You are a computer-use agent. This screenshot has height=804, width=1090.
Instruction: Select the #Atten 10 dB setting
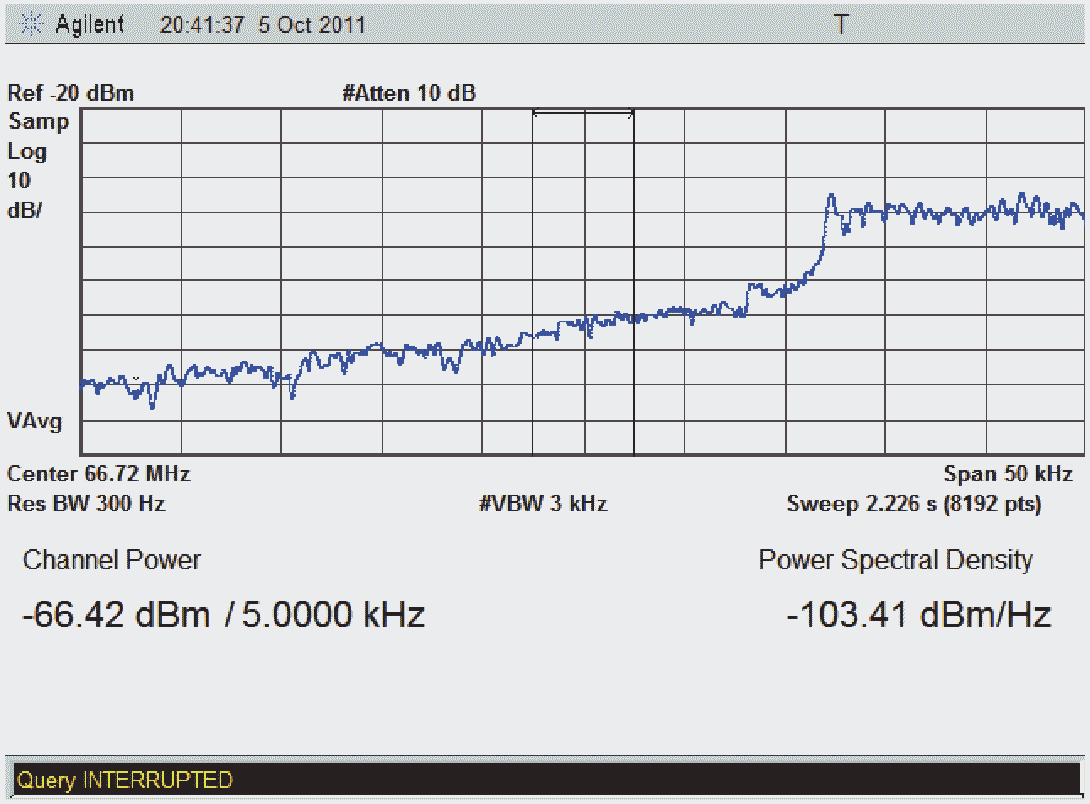[409, 94]
